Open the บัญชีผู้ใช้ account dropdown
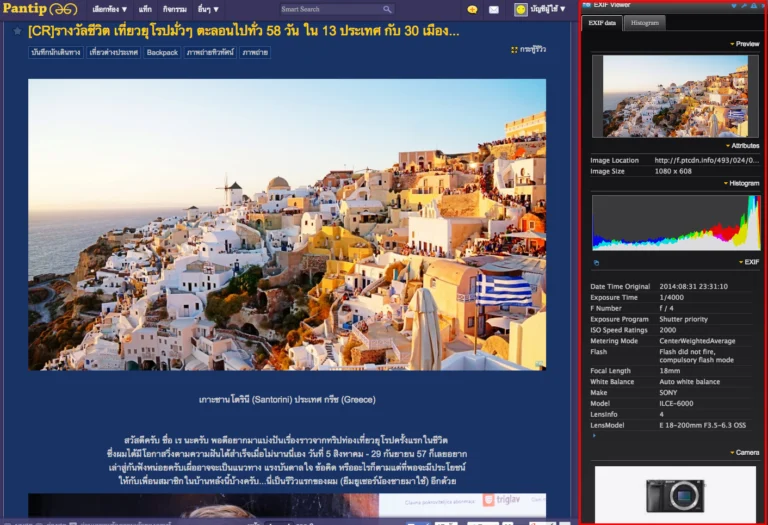Viewport: 768px width, 525px height. (548, 9)
